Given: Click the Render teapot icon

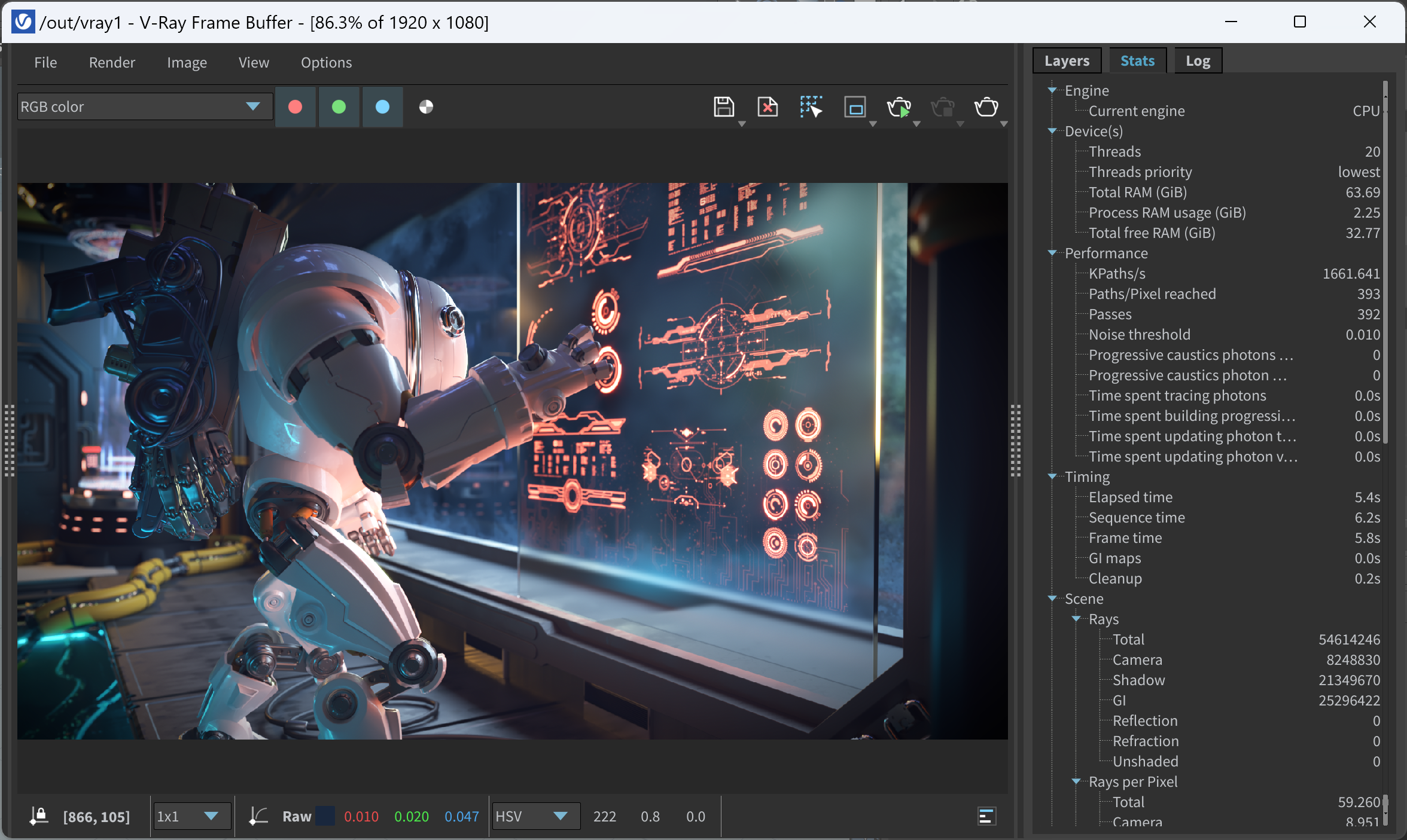Looking at the screenshot, I should (x=986, y=107).
